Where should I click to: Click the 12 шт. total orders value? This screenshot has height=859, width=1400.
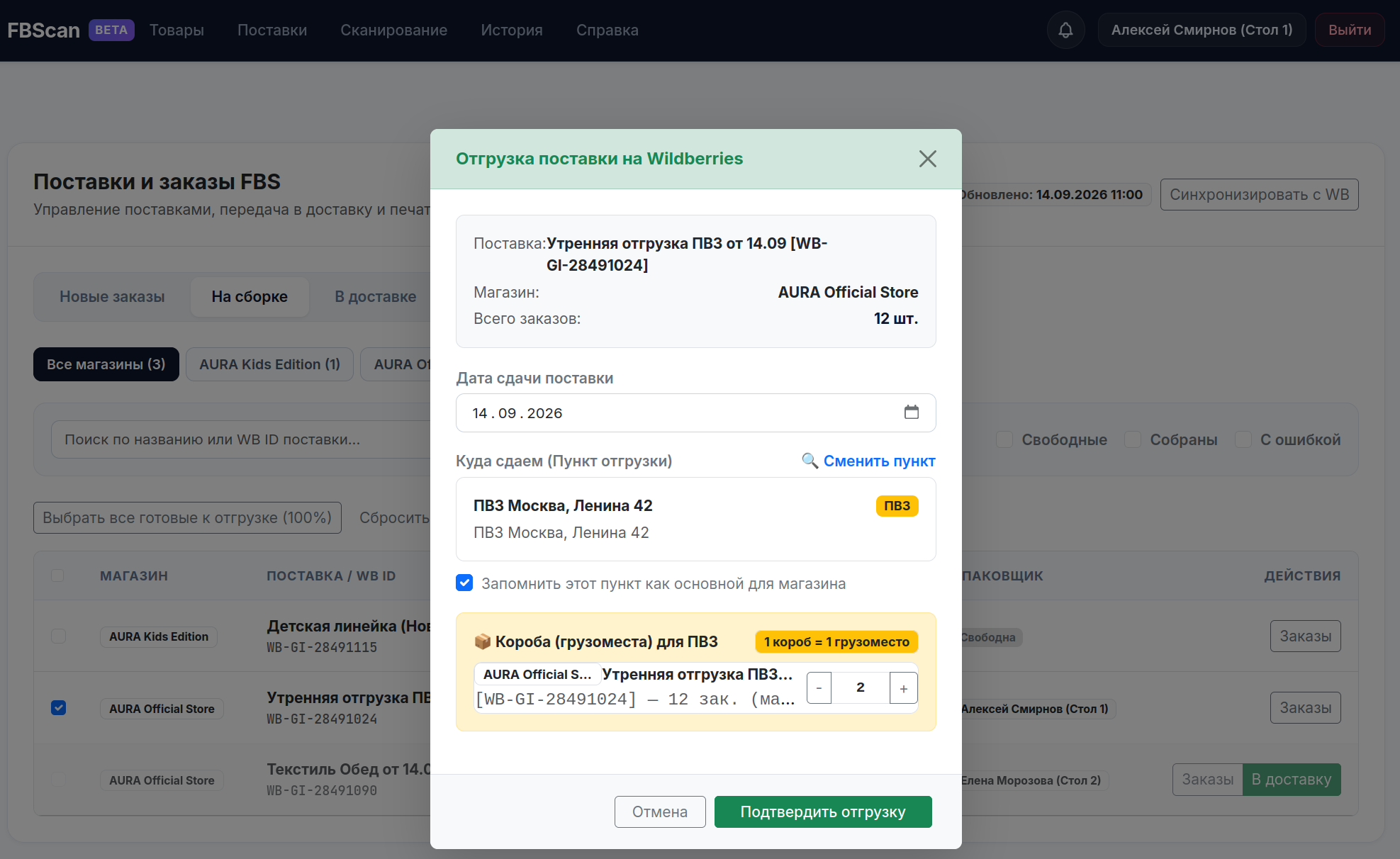tap(895, 318)
